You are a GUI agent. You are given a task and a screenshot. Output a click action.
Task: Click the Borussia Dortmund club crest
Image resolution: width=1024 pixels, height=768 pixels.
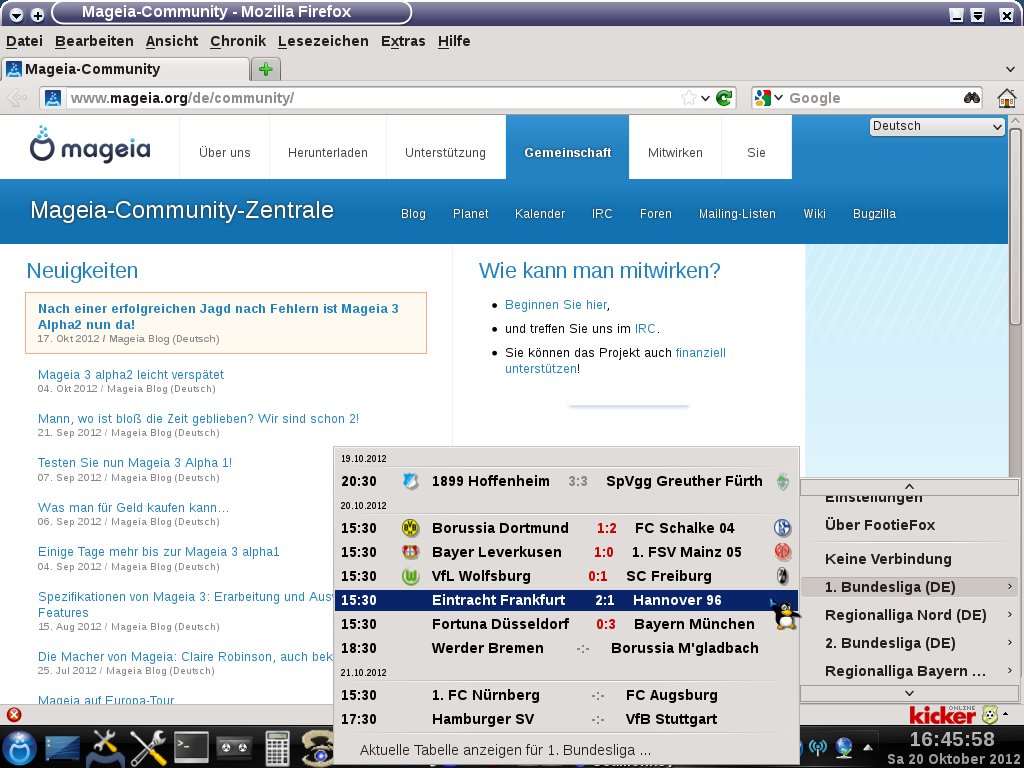coord(410,528)
